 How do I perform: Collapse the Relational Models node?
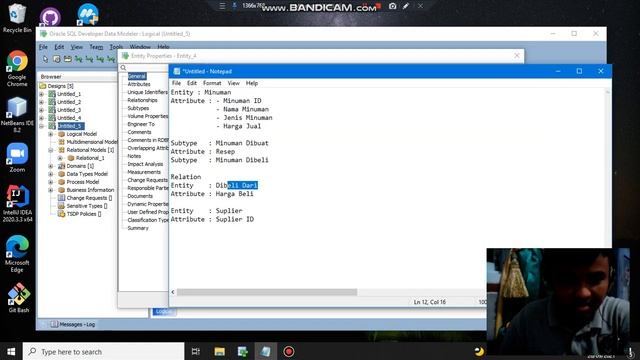coord(51,150)
